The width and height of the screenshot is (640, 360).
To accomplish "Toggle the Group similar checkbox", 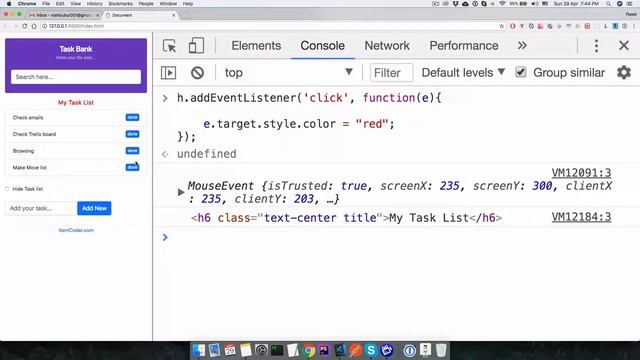I will (520, 72).
